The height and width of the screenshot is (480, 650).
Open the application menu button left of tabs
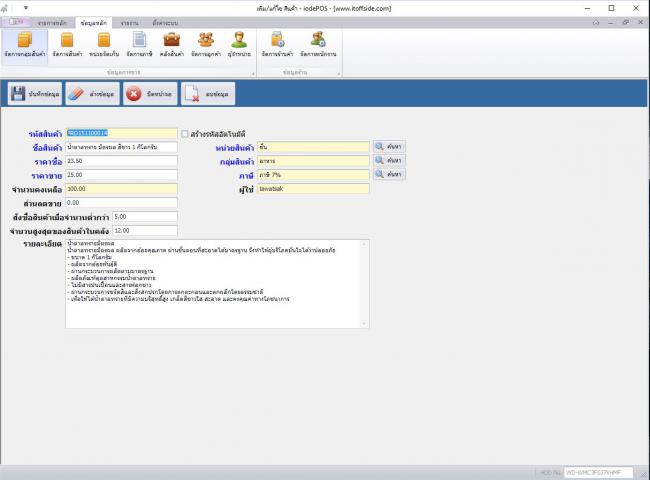(16, 22)
